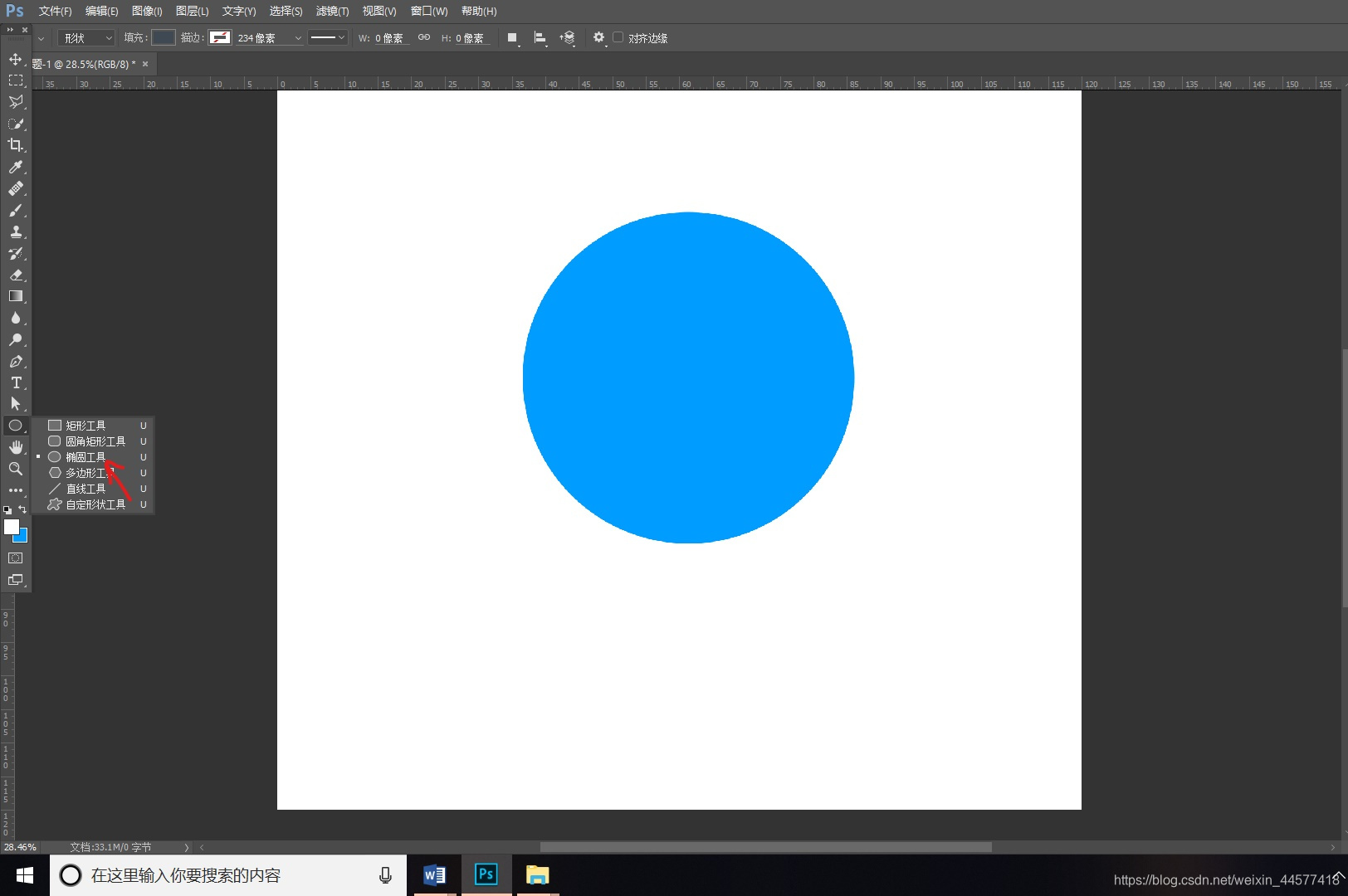Open the geometry options gear
This screenshot has height=896, width=1348.
(599, 38)
